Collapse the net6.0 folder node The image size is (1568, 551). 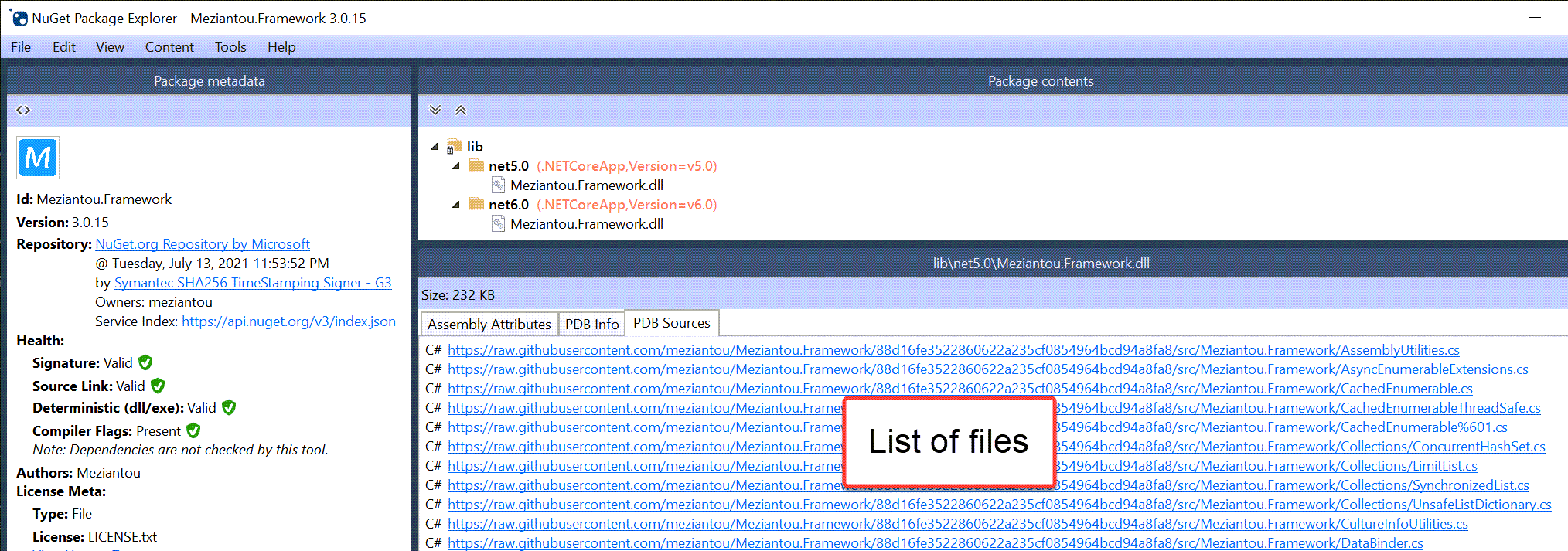(x=456, y=204)
